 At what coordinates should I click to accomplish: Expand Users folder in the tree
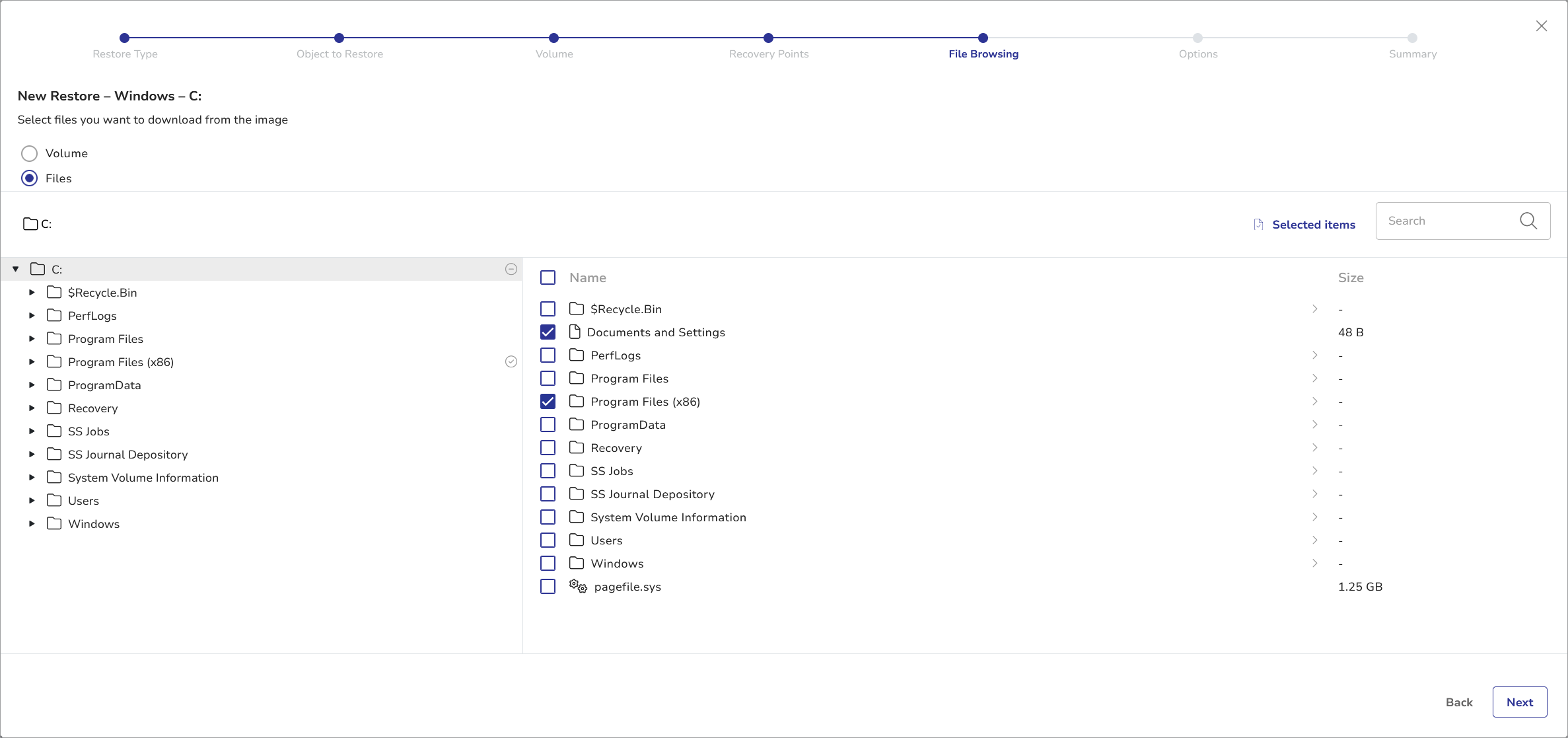click(32, 500)
